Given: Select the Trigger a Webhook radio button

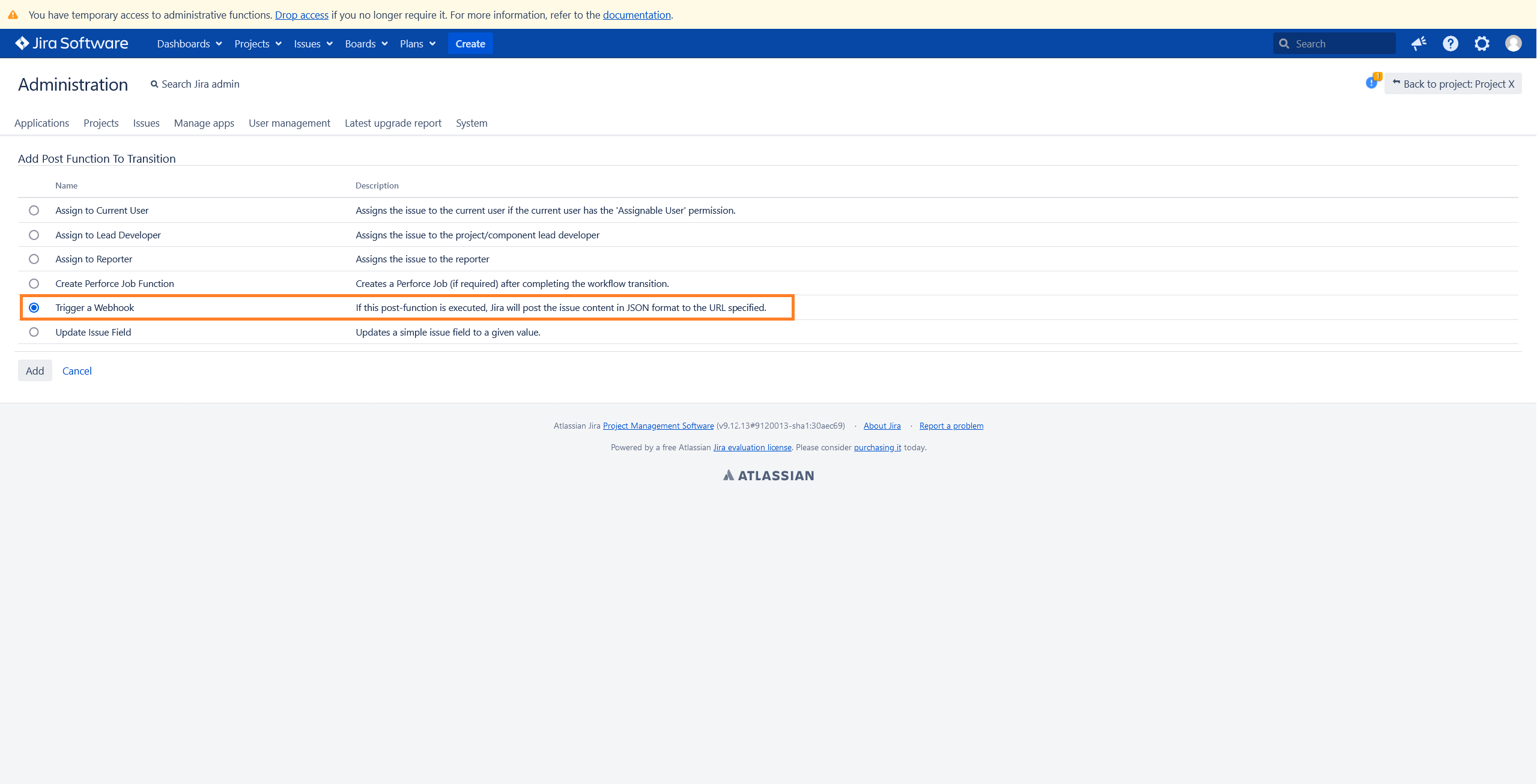Looking at the screenshot, I should pyautogui.click(x=34, y=307).
